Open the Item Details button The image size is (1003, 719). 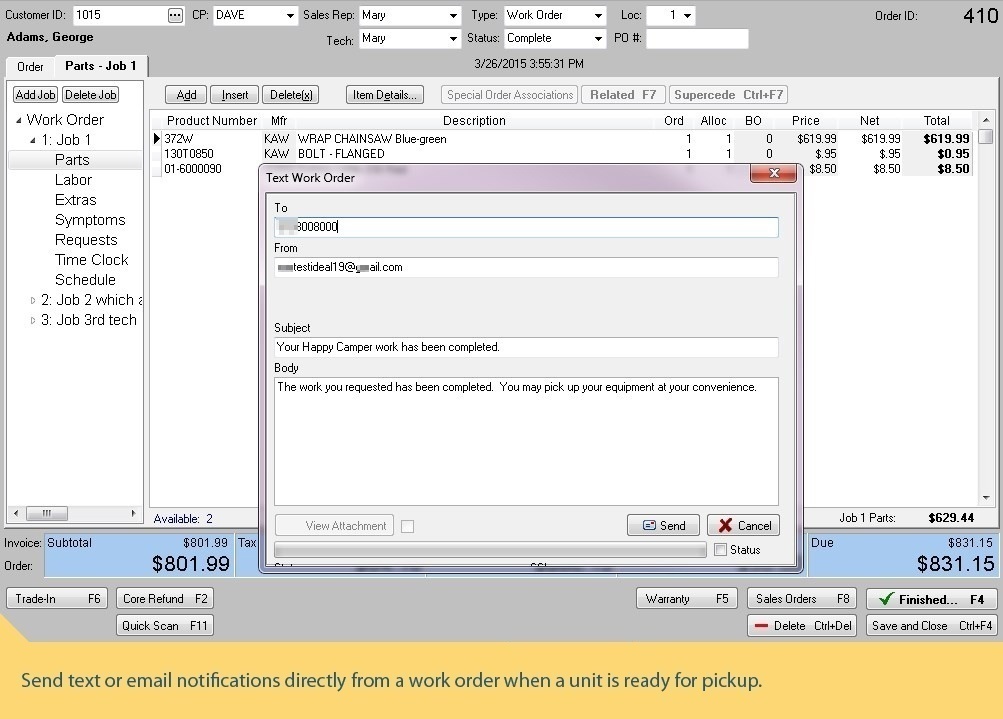[x=385, y=95]
